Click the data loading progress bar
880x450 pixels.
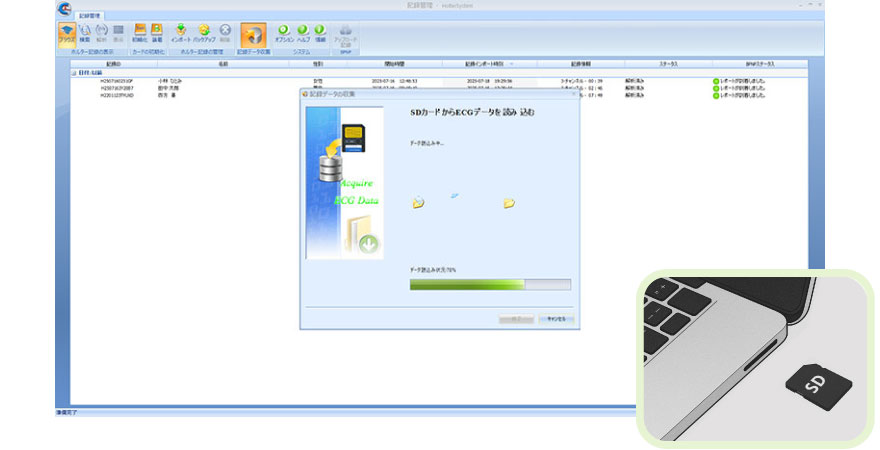tap(490, 284)
